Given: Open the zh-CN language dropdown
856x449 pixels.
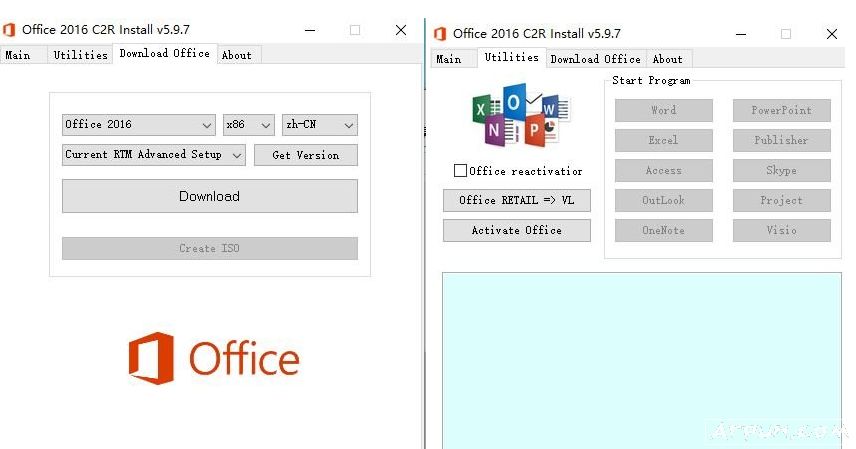Looking at the screenshot, I should pos(320,125).
